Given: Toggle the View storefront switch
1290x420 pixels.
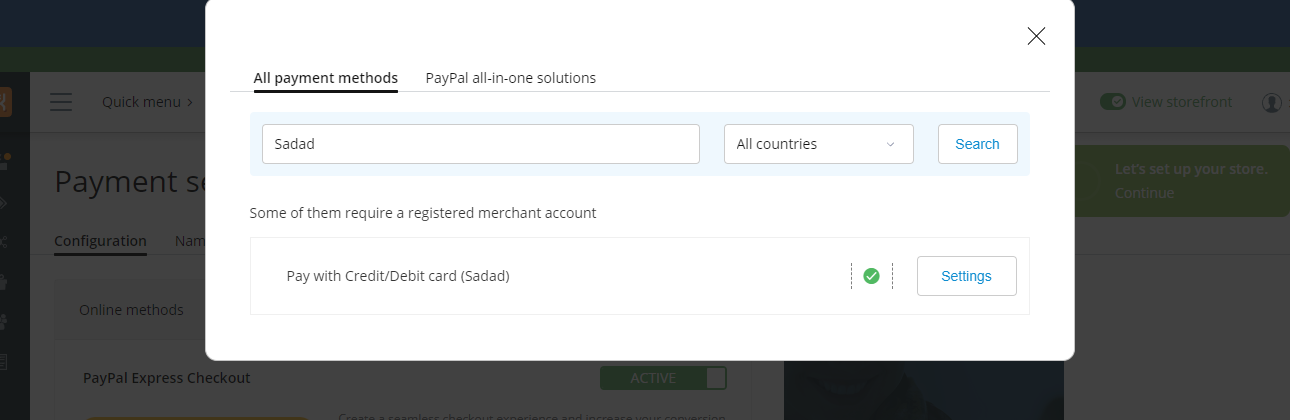Looking at the screenshot, I should (1112, 102).
